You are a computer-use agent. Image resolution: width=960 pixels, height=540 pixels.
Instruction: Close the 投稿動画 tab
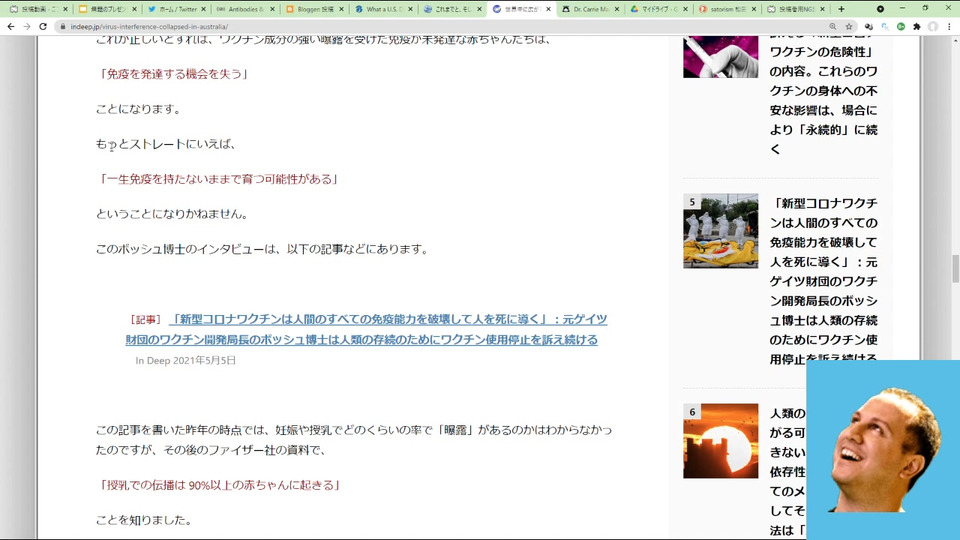[66, 9]
